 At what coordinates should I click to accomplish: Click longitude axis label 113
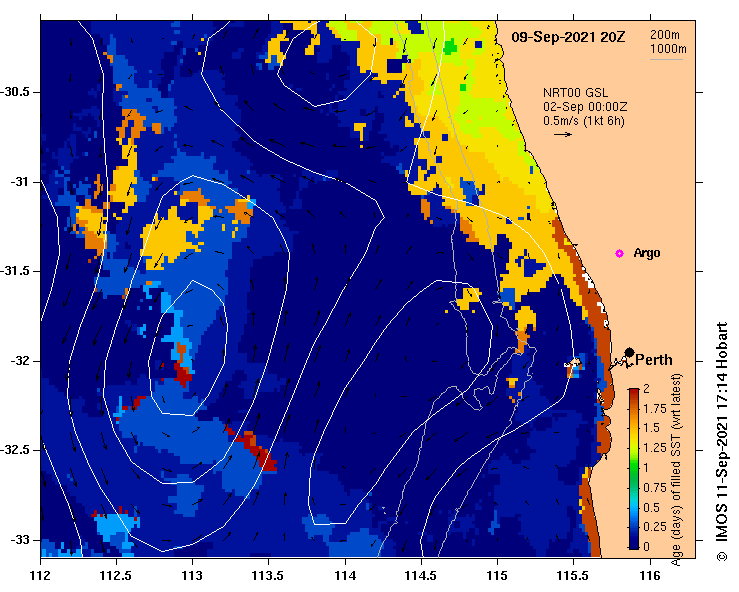click(x=192, y=576)
